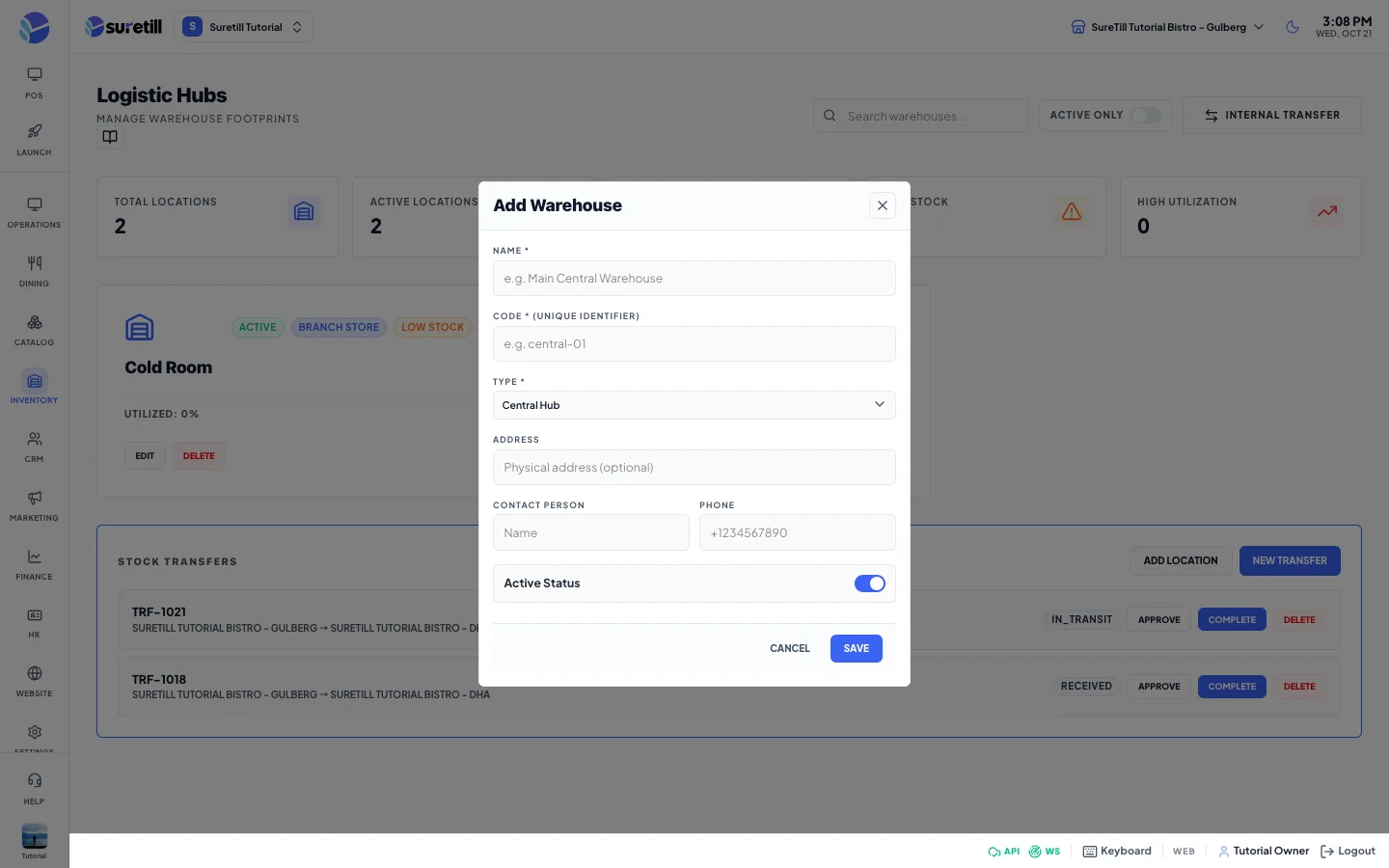Viewport: 1389px width, 868px height.
Task: Toggle the Active Only filter switch
Action: (x=1146, y=116)
